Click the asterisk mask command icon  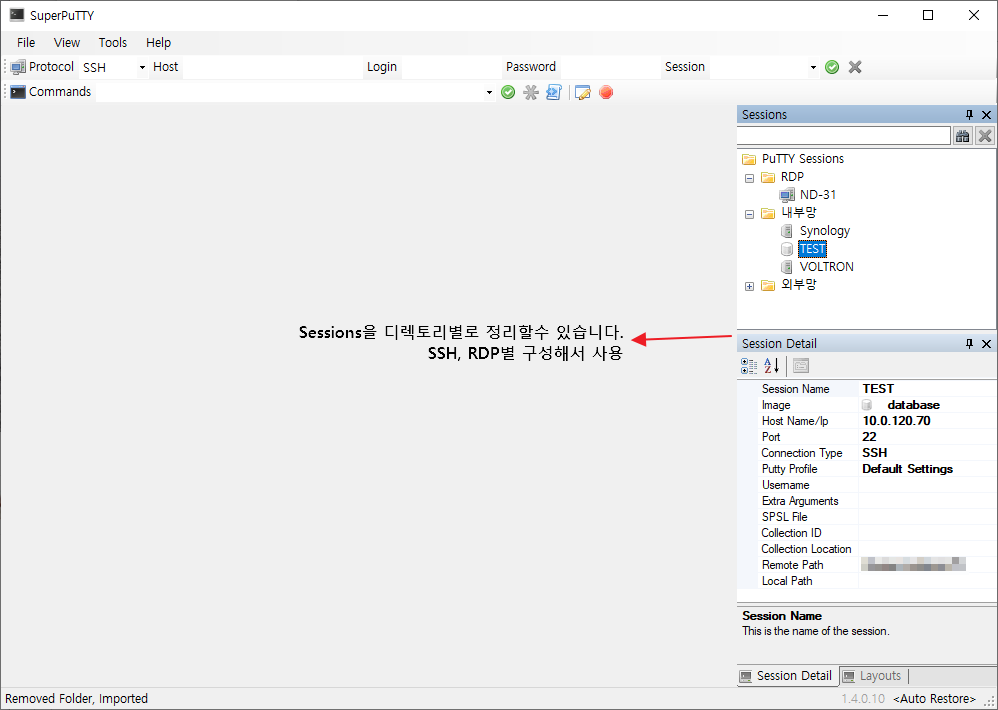531,93
